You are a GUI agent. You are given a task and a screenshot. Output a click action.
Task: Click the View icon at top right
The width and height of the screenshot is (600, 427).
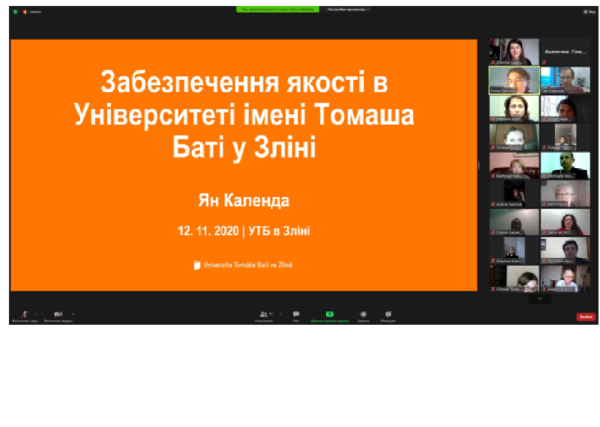coord(590,11)
